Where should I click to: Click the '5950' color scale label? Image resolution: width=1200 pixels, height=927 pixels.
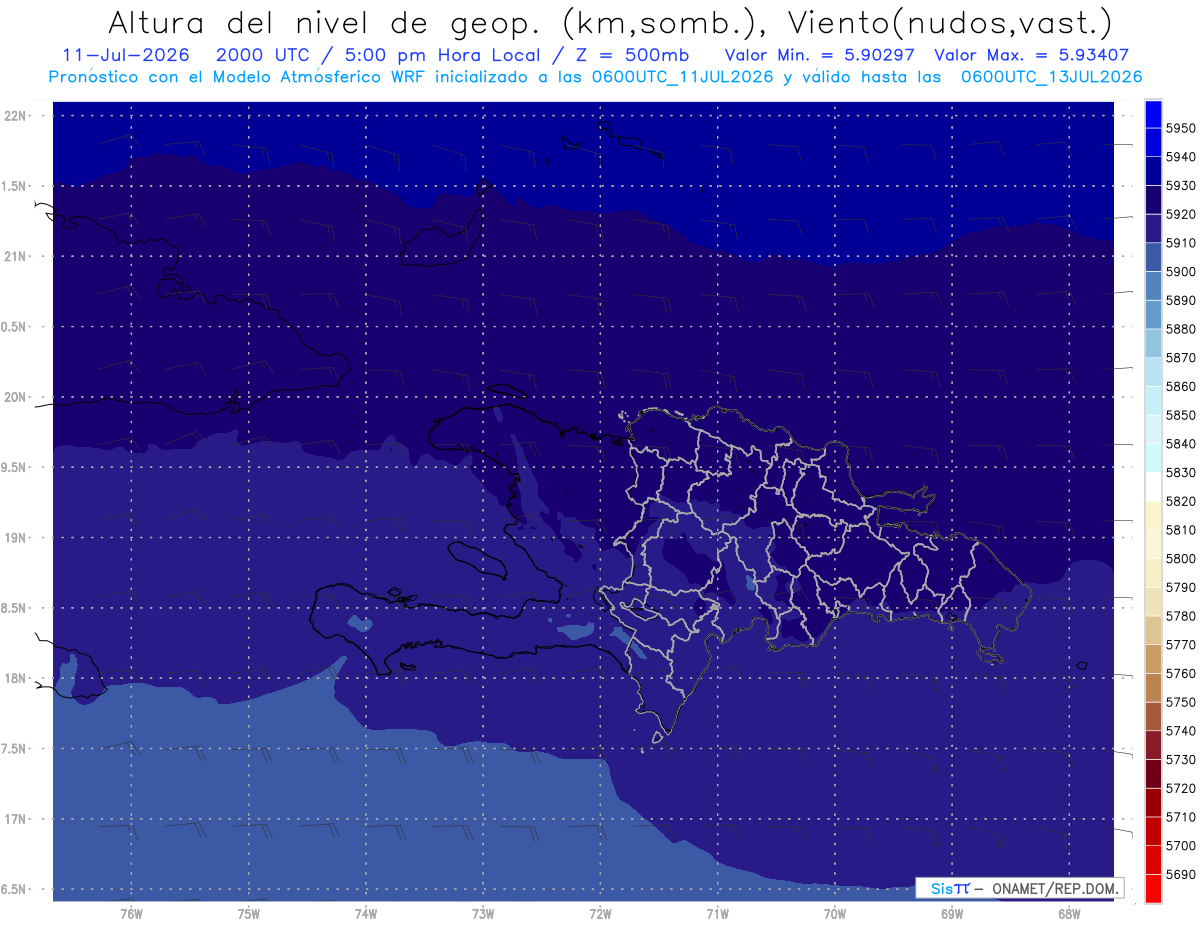point(1180,128)
